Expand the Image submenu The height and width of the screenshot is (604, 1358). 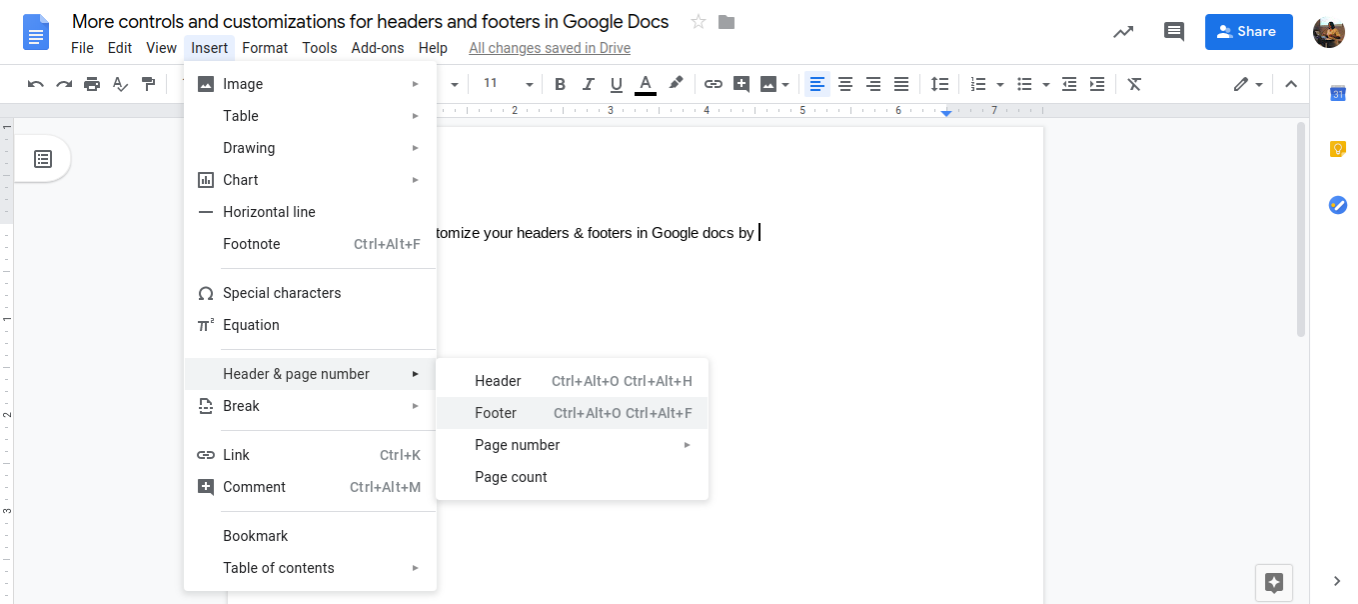click(x=310, y=84)
